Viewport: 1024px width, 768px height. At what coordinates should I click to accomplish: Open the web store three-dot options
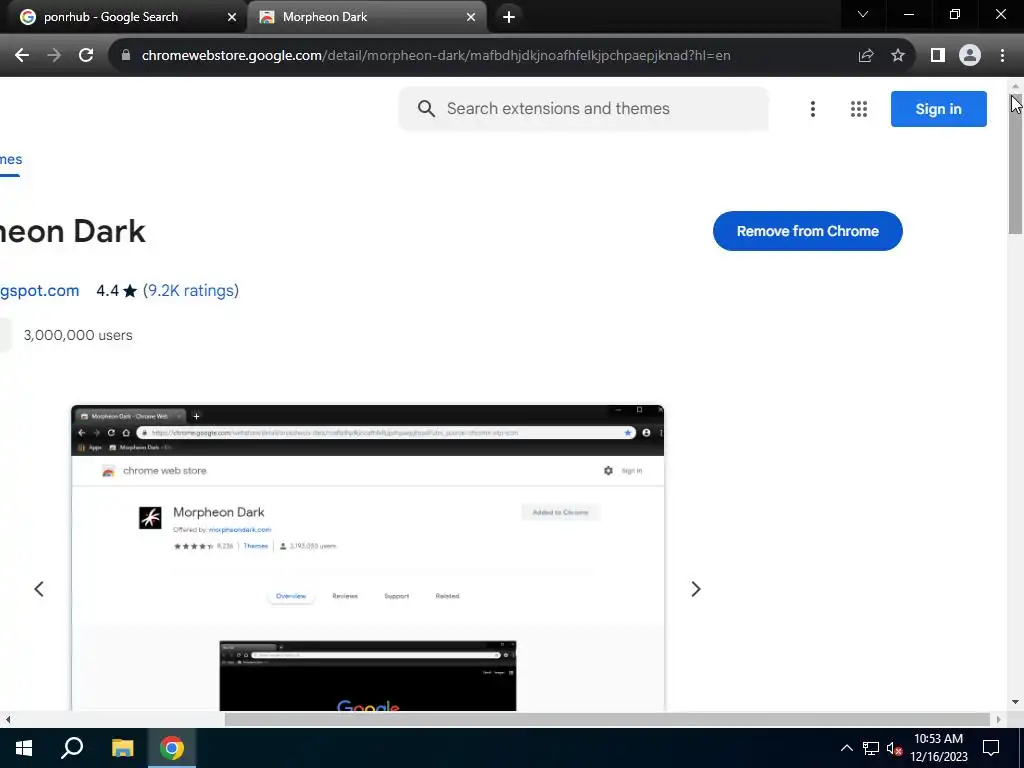(812, 109)
